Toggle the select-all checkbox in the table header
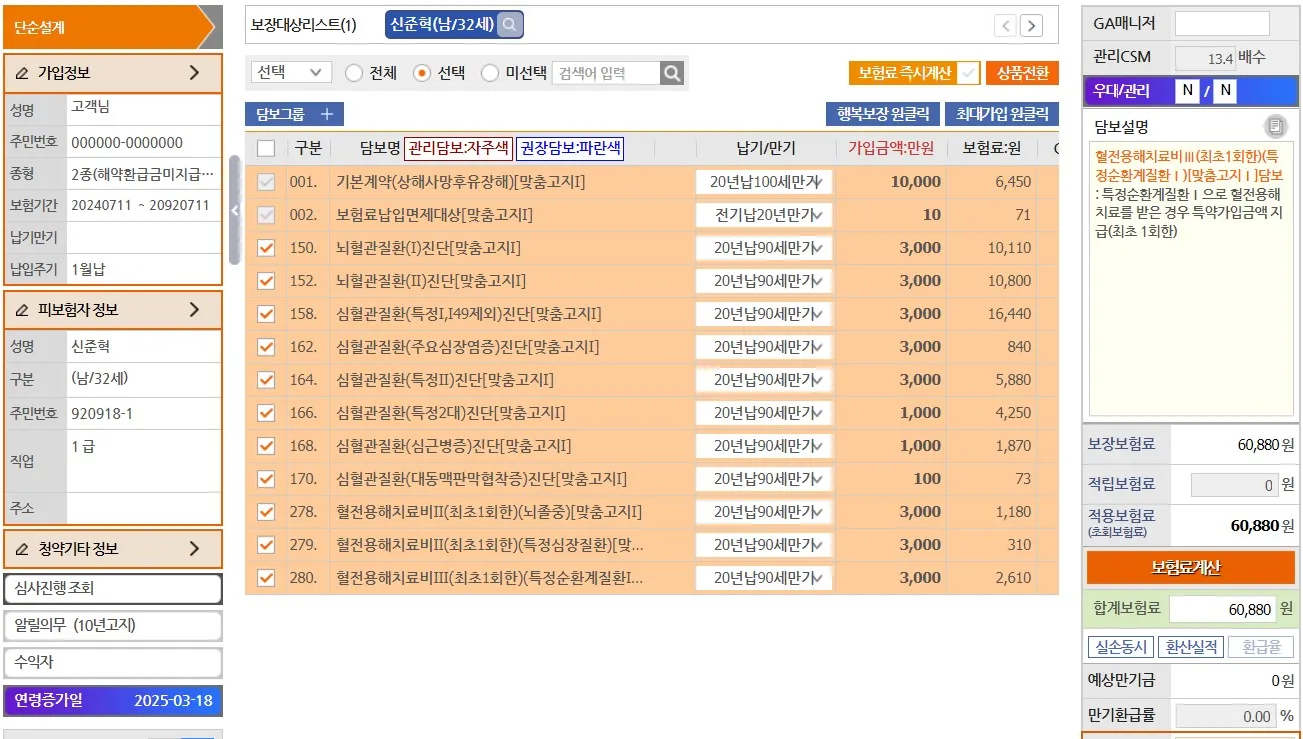This screenshot has height=739, width=1303. click(x=266, y=146)
